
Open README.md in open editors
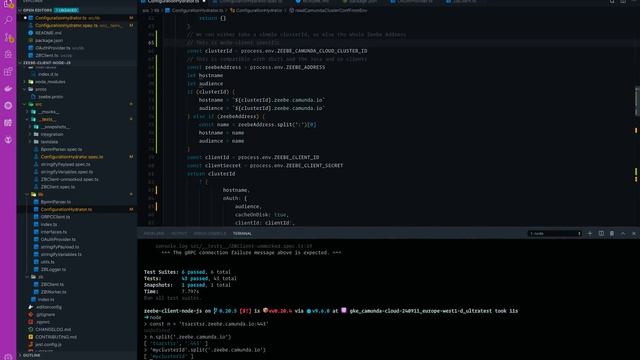[48, 33]
